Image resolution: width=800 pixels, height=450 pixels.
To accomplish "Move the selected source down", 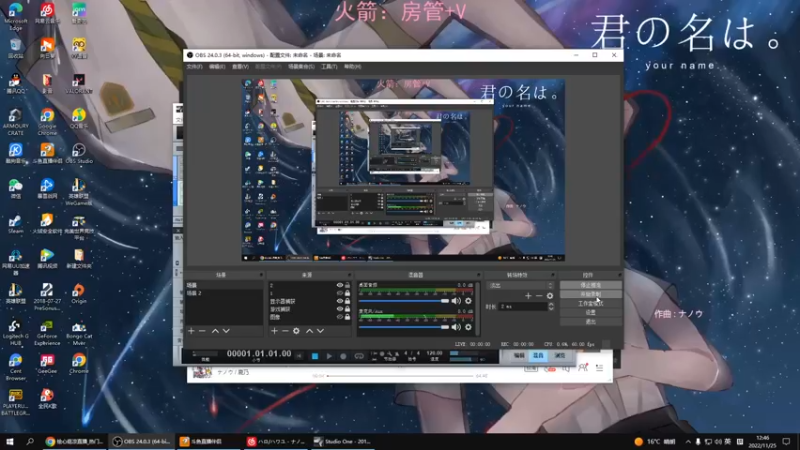I will tap(320, 331).
